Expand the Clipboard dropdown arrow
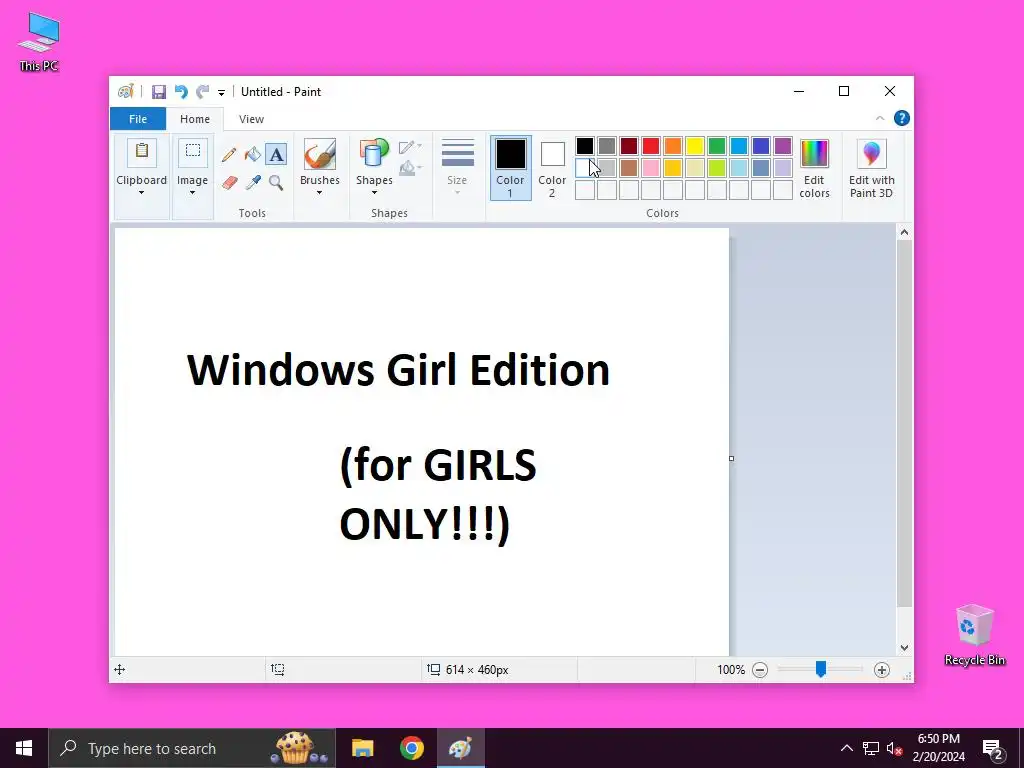Viewport: 1024px width, 768px height. pyautogui.click(x=141, y=193)
